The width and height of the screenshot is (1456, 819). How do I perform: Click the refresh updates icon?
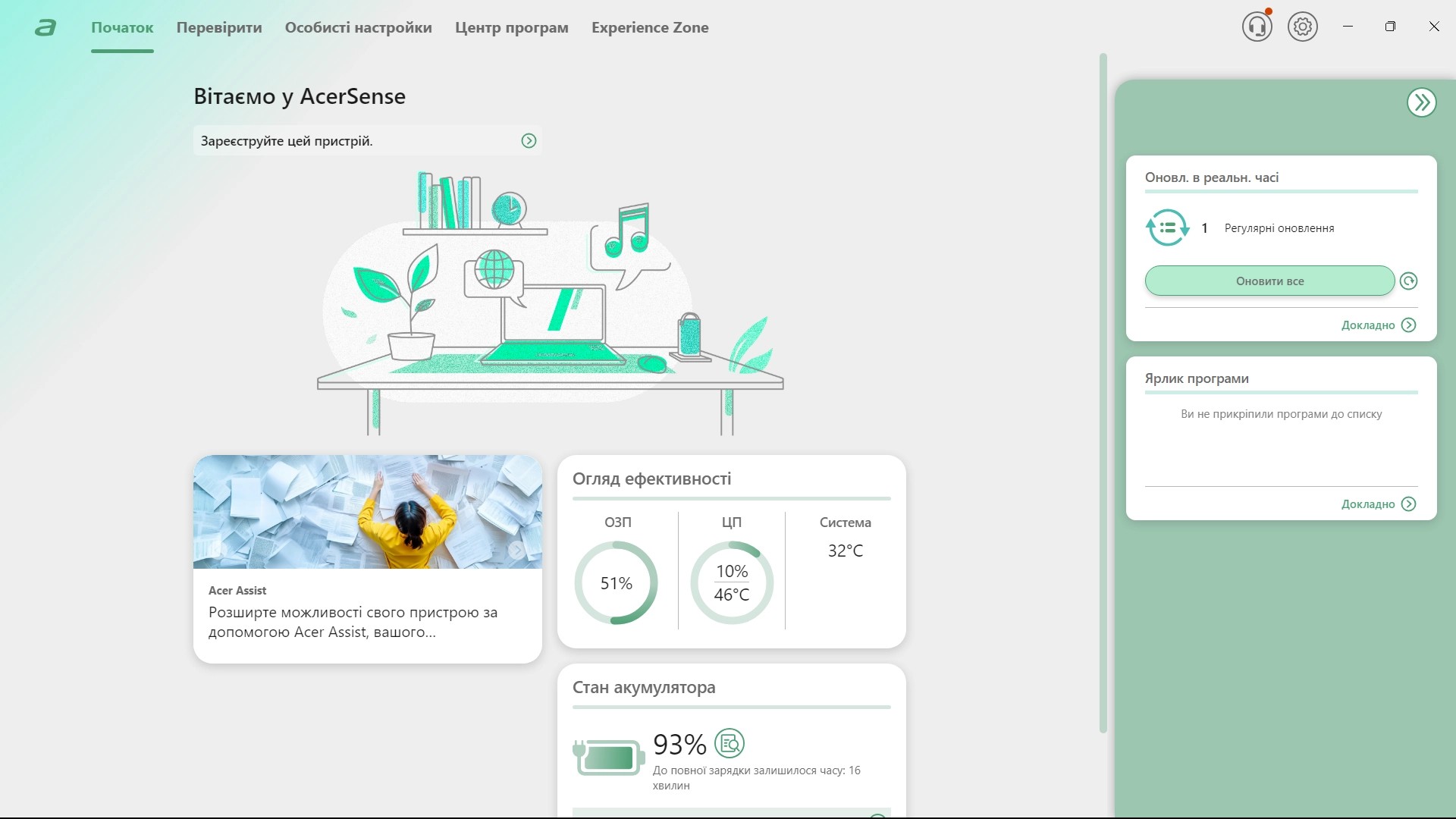1408,281
